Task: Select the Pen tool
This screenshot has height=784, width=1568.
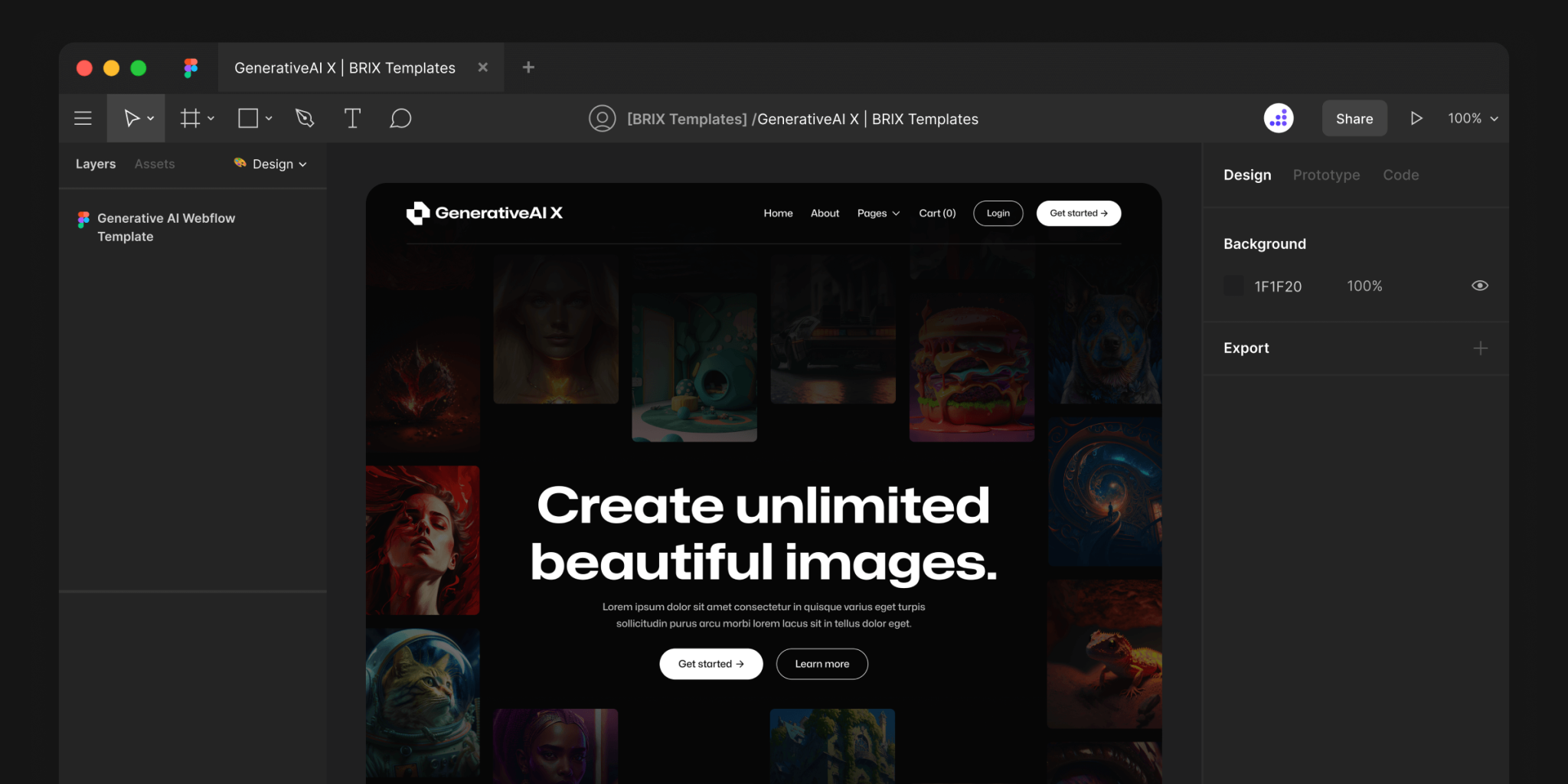Action: [x=304, y=118]
